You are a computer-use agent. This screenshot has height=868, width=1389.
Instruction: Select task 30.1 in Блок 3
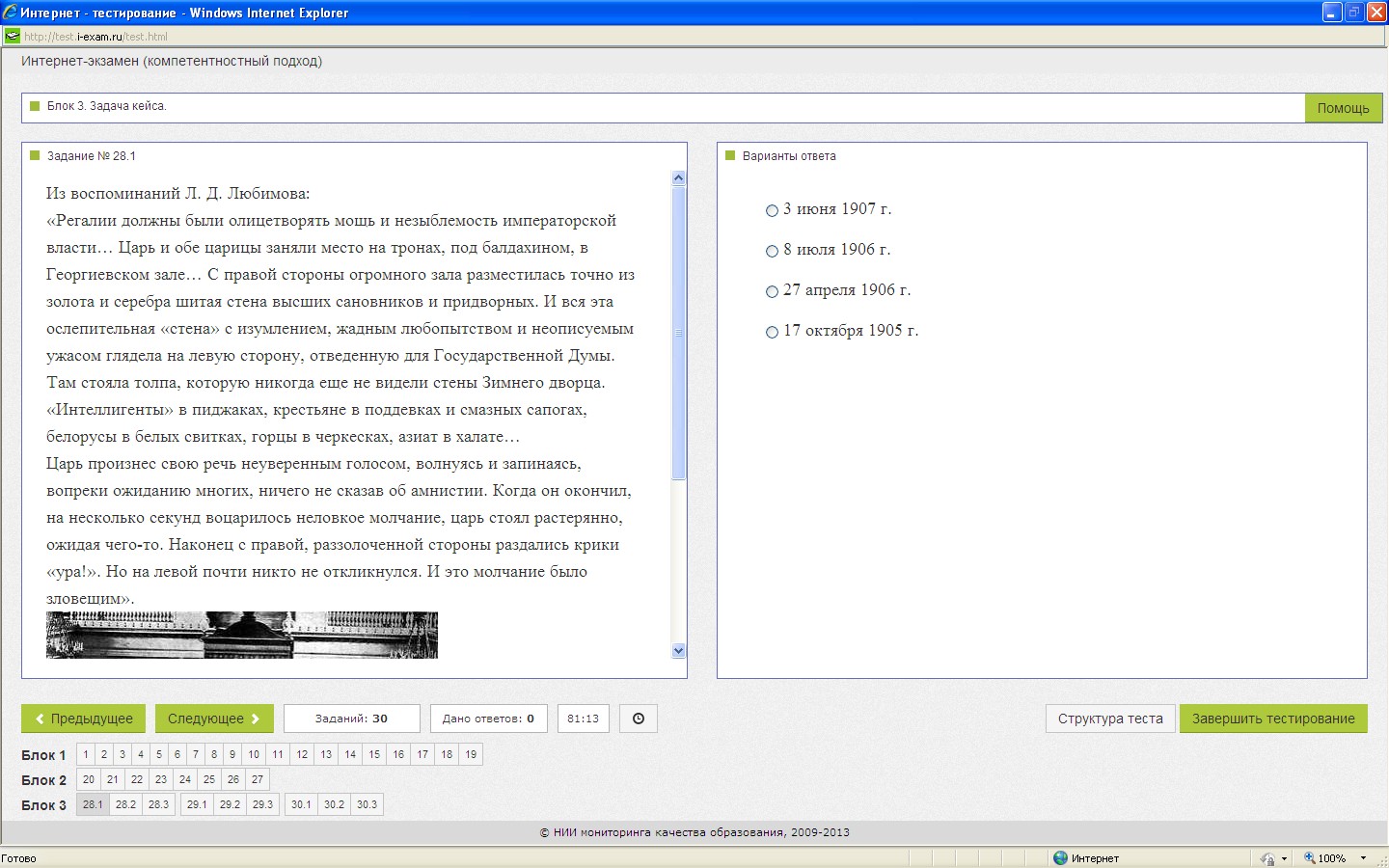click(301, 804)
